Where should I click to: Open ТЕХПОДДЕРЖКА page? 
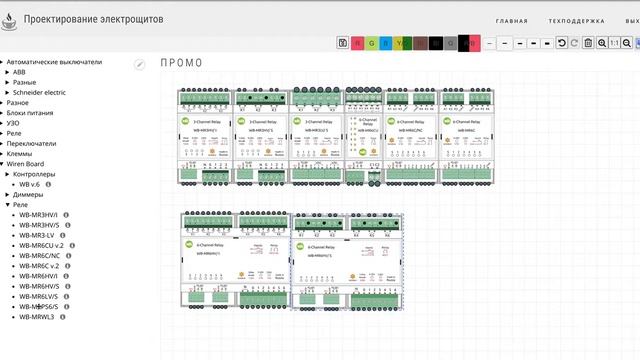click(576, 21)
